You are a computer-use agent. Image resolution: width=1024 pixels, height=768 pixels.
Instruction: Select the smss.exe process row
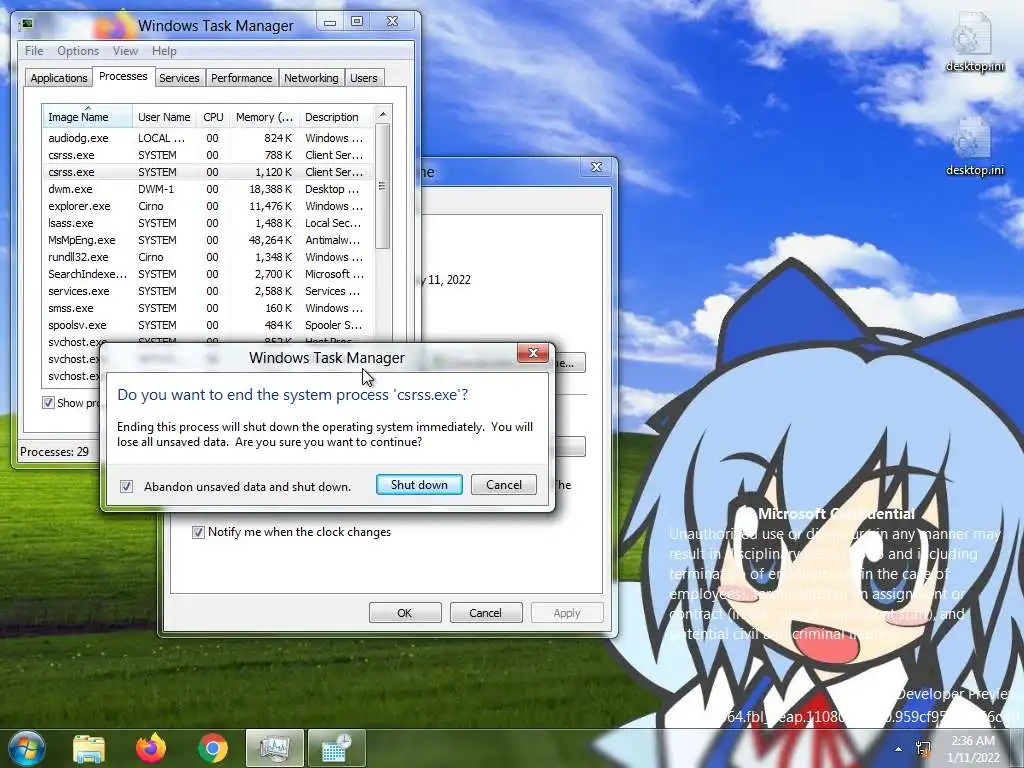[x=208, y=308]
